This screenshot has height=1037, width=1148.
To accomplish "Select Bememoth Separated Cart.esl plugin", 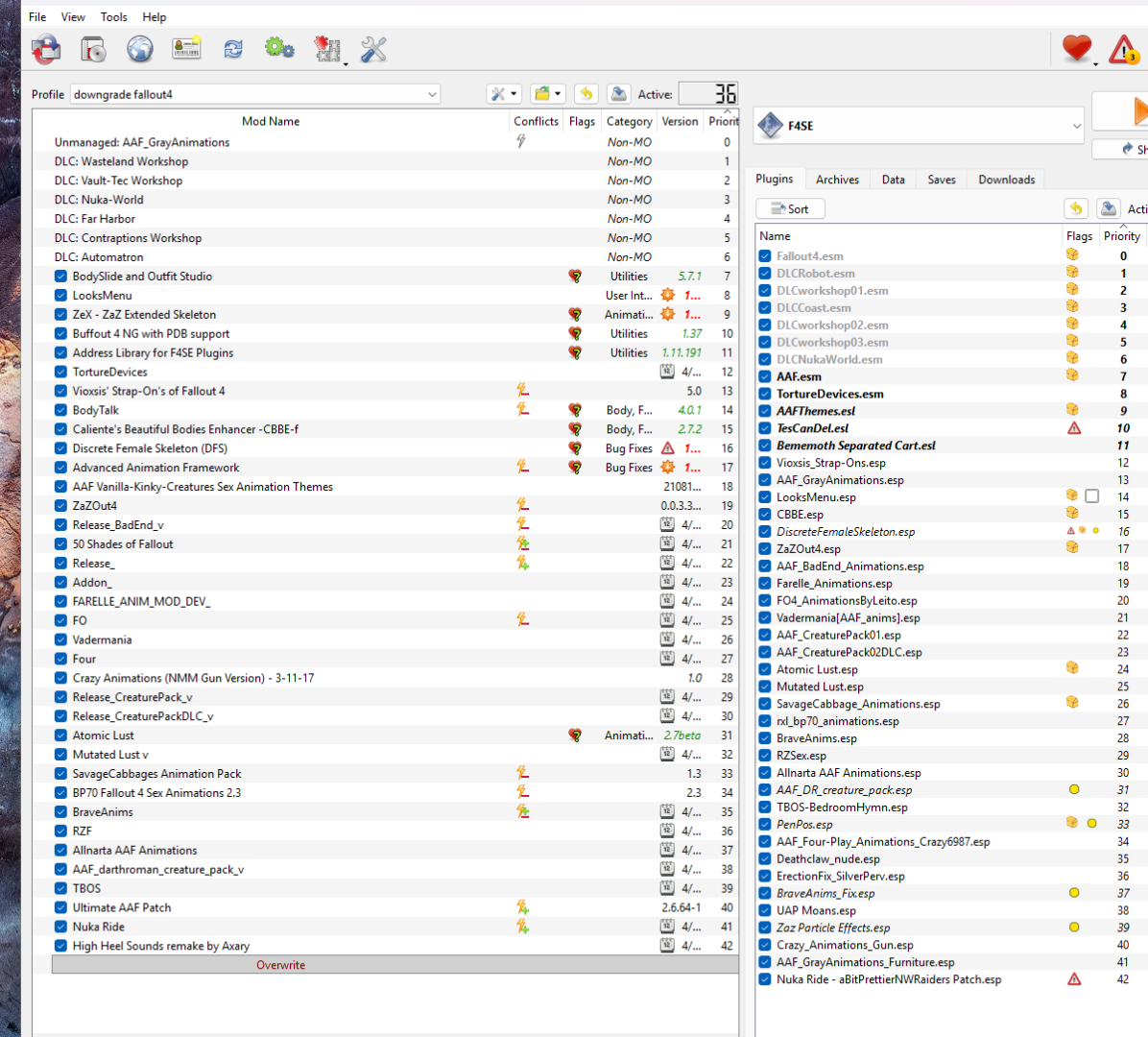I will click(x=855, y=446).
